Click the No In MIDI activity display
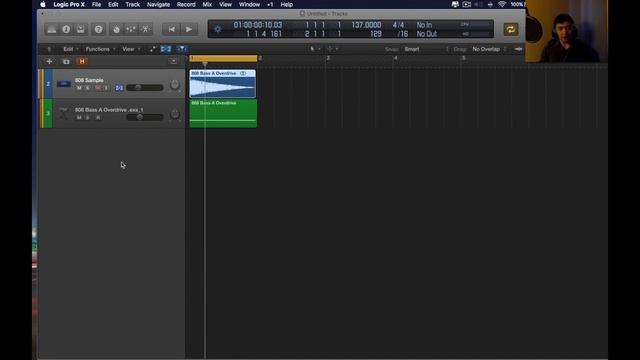This screenshot has height=360, width=640. tap(424, 25)
